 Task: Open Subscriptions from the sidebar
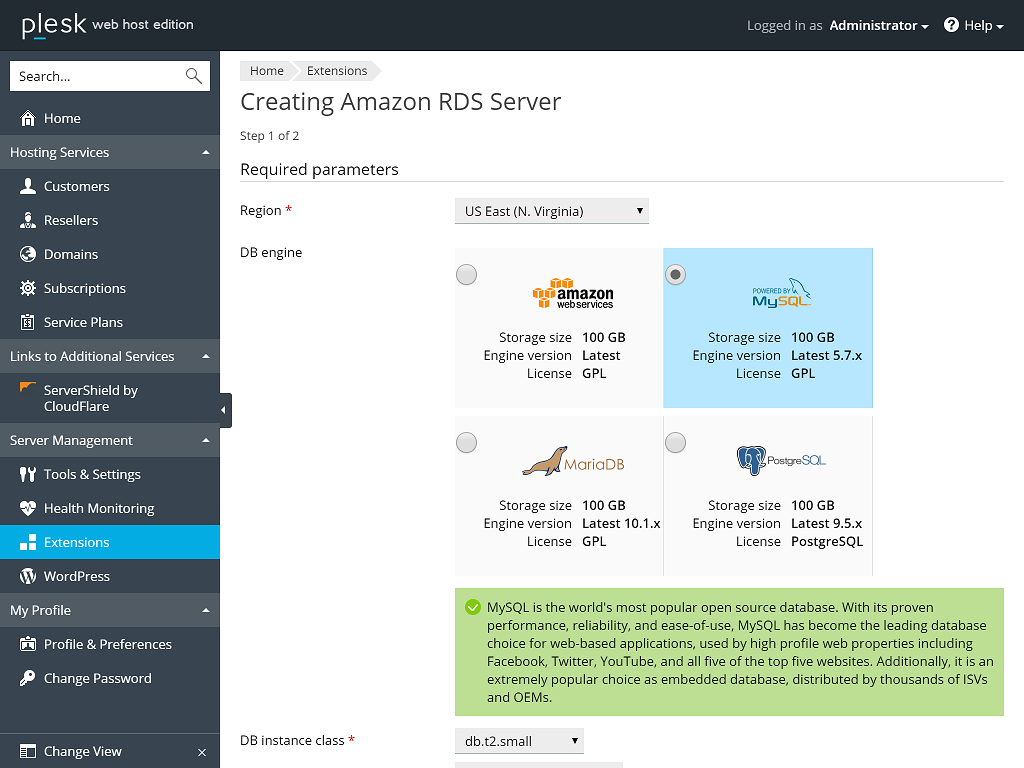(x=86, y=288)
